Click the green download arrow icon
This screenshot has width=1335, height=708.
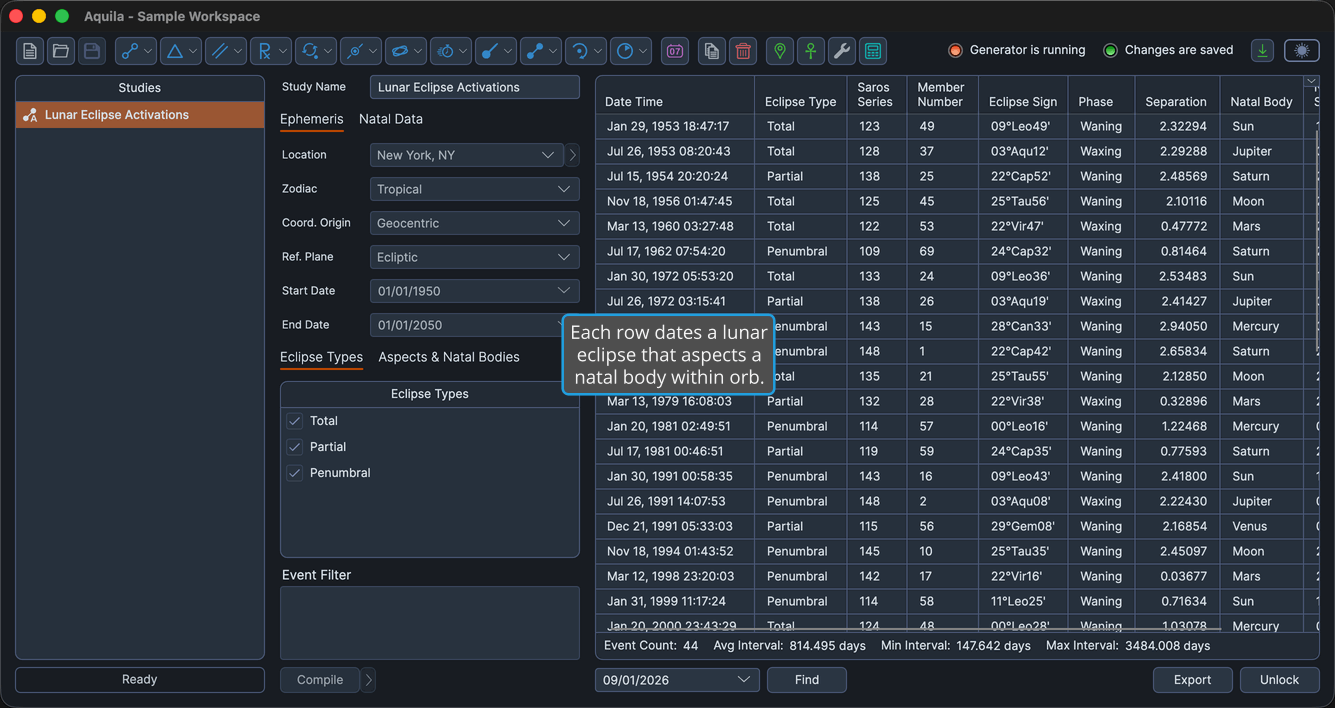pyautogui.click(x=1263, y=51)
